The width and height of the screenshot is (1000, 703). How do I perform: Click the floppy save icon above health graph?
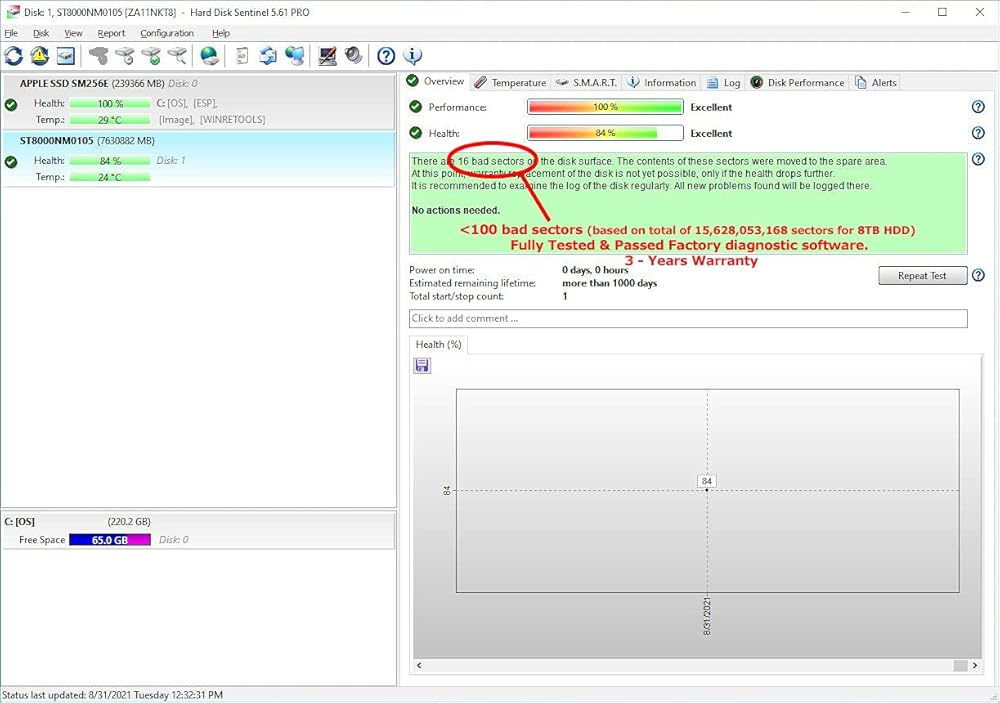(422, 366)
